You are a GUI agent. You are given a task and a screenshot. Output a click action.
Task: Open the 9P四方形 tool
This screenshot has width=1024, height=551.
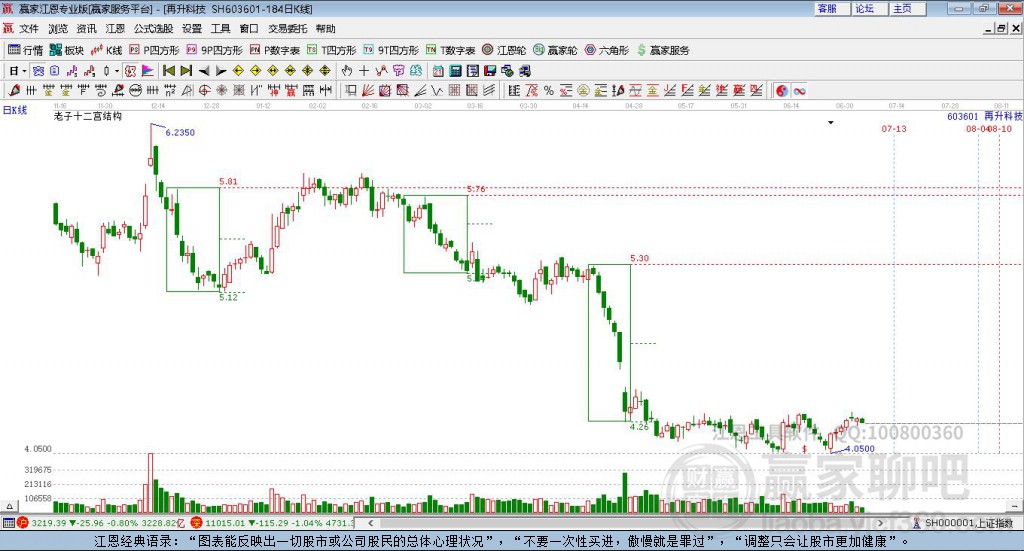tap(214, 50)
